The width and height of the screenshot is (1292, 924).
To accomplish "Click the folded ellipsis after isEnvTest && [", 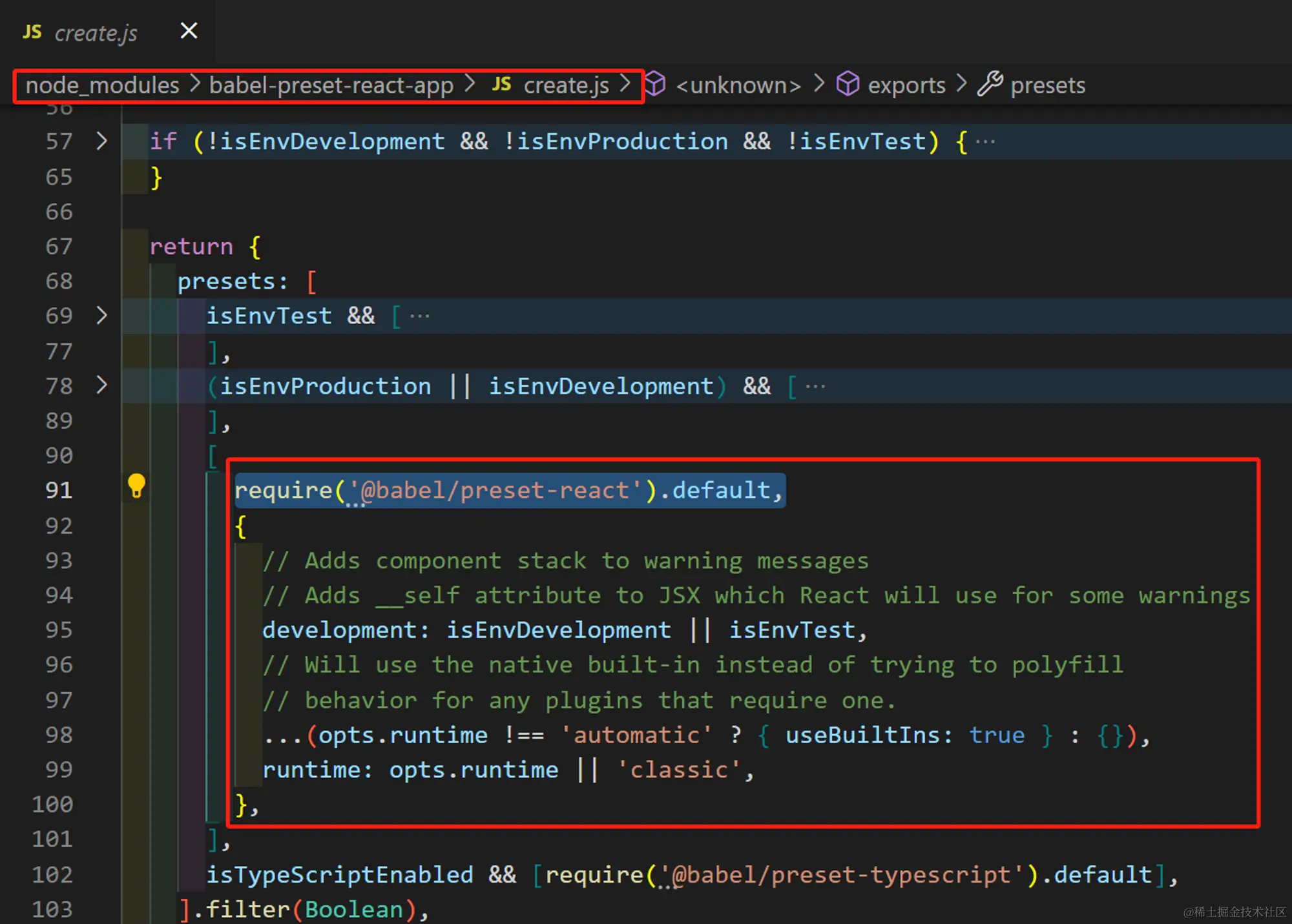I will pyautogui.click(x=420, y=316).
